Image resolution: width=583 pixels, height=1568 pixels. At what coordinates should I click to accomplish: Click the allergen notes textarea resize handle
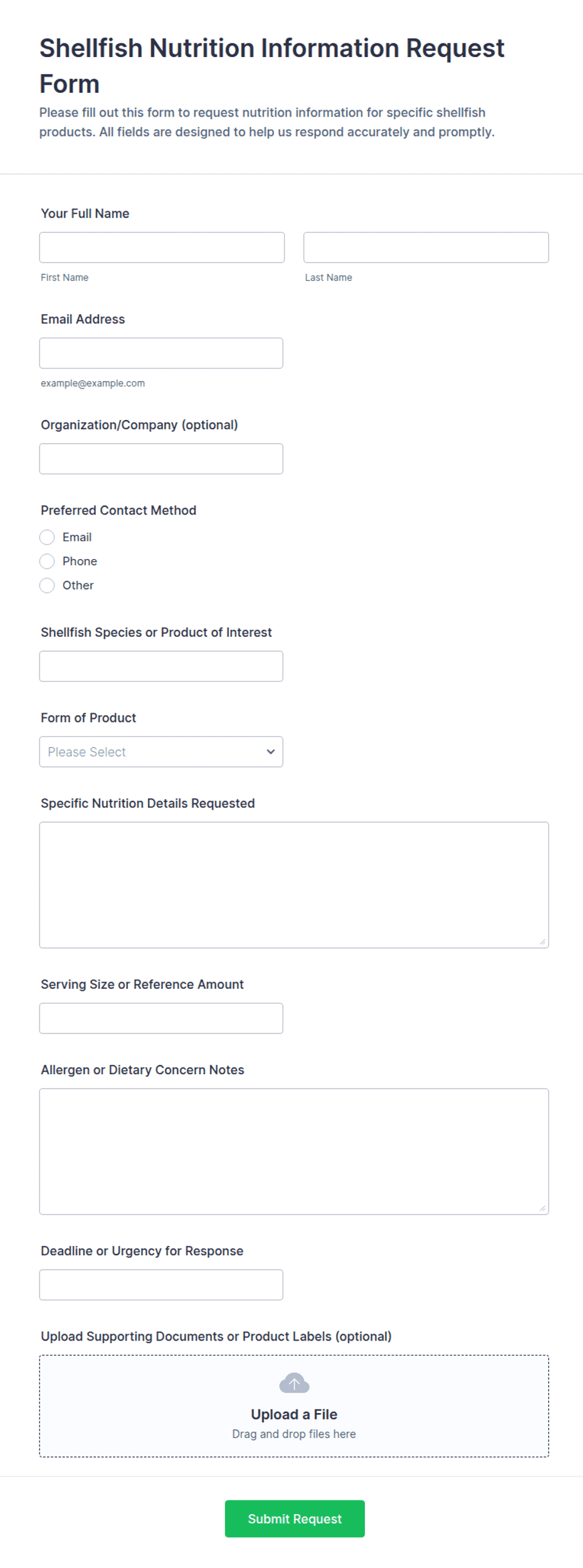click(542, 1208)
